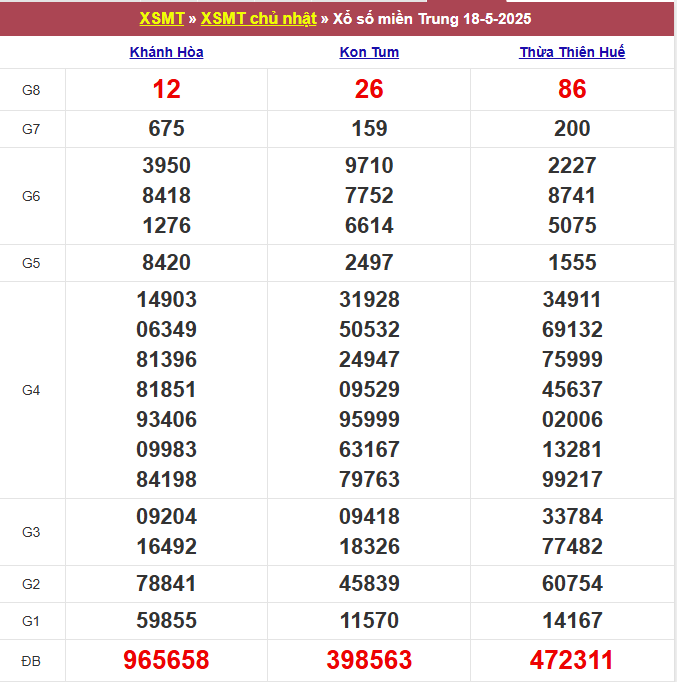This screenshot has height=682, width=677.
Task: Click G2 number 60754
Action: [x=572, y=584]
